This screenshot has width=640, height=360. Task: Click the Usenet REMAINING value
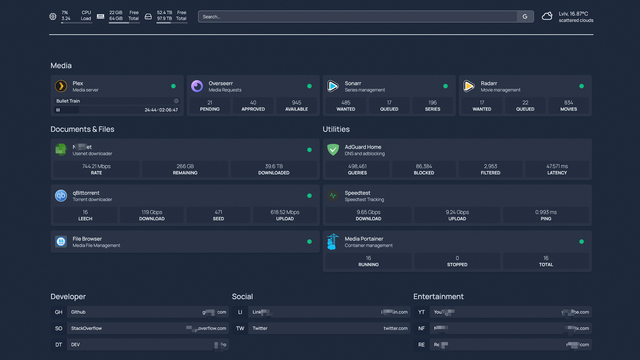[x=185, y=169]
